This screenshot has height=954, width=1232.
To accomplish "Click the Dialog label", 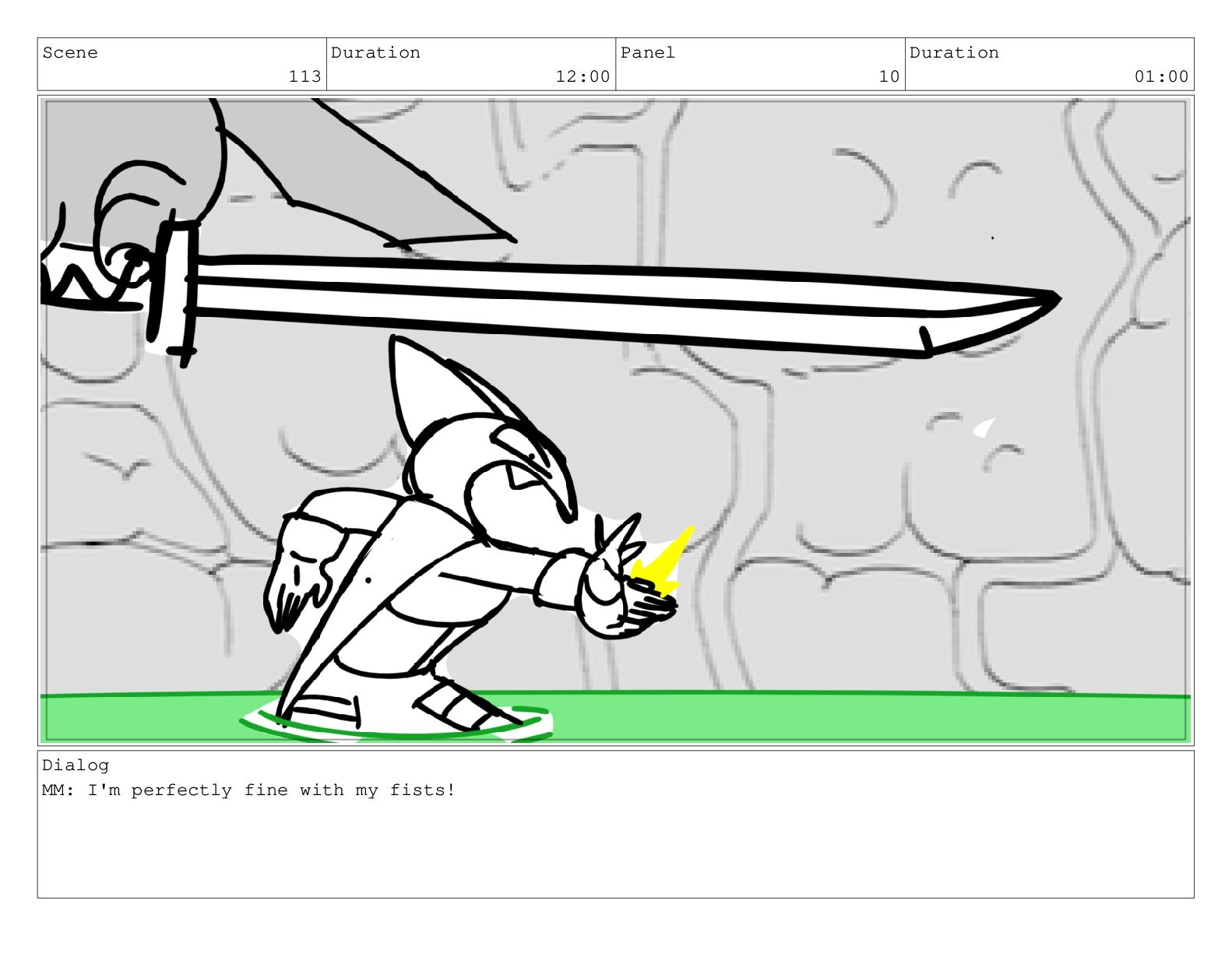I will [76, 765].
